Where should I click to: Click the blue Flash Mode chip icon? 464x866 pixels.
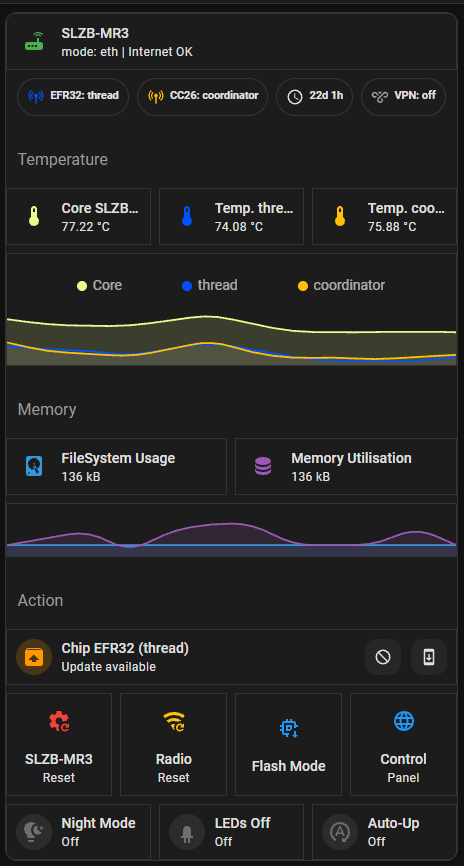[x=288, y=728]
